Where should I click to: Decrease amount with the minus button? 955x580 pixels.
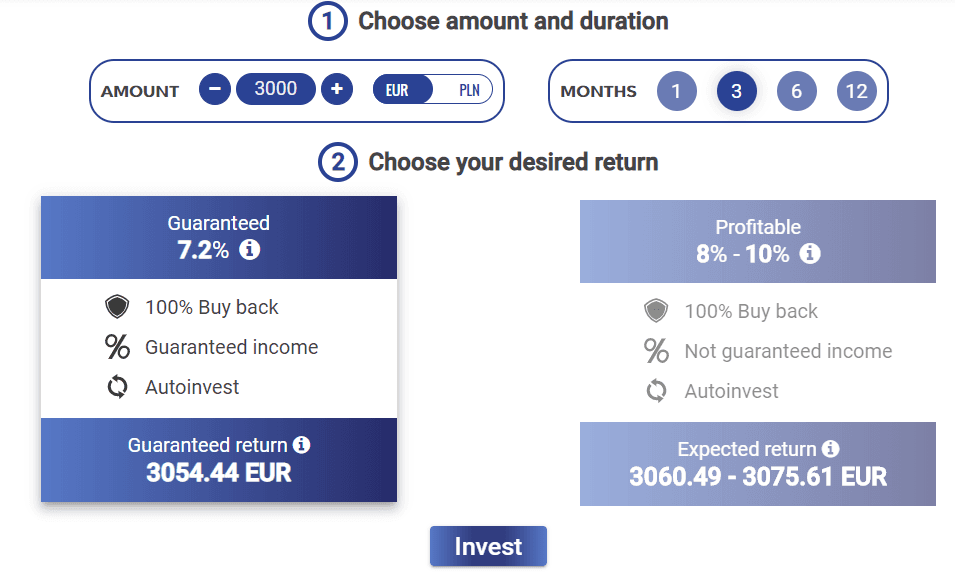tap(214, 89)
